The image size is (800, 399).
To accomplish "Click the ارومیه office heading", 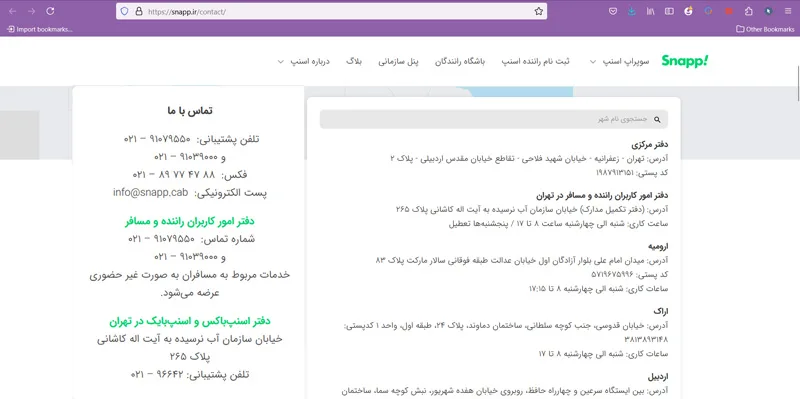I will click(658, 246).
